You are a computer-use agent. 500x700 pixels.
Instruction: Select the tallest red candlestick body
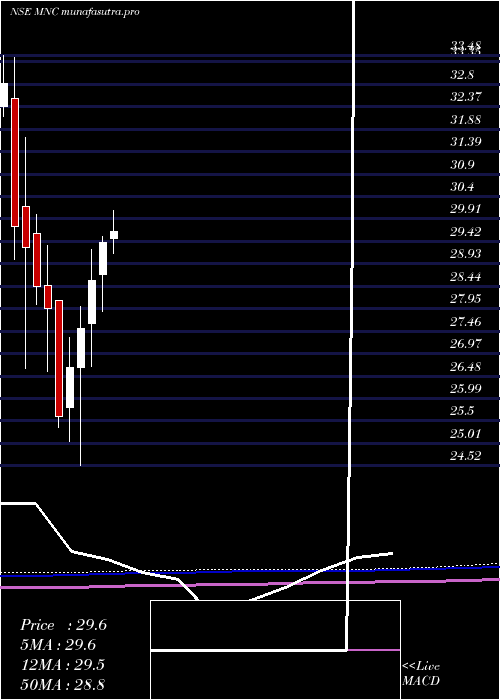[15, 162]
